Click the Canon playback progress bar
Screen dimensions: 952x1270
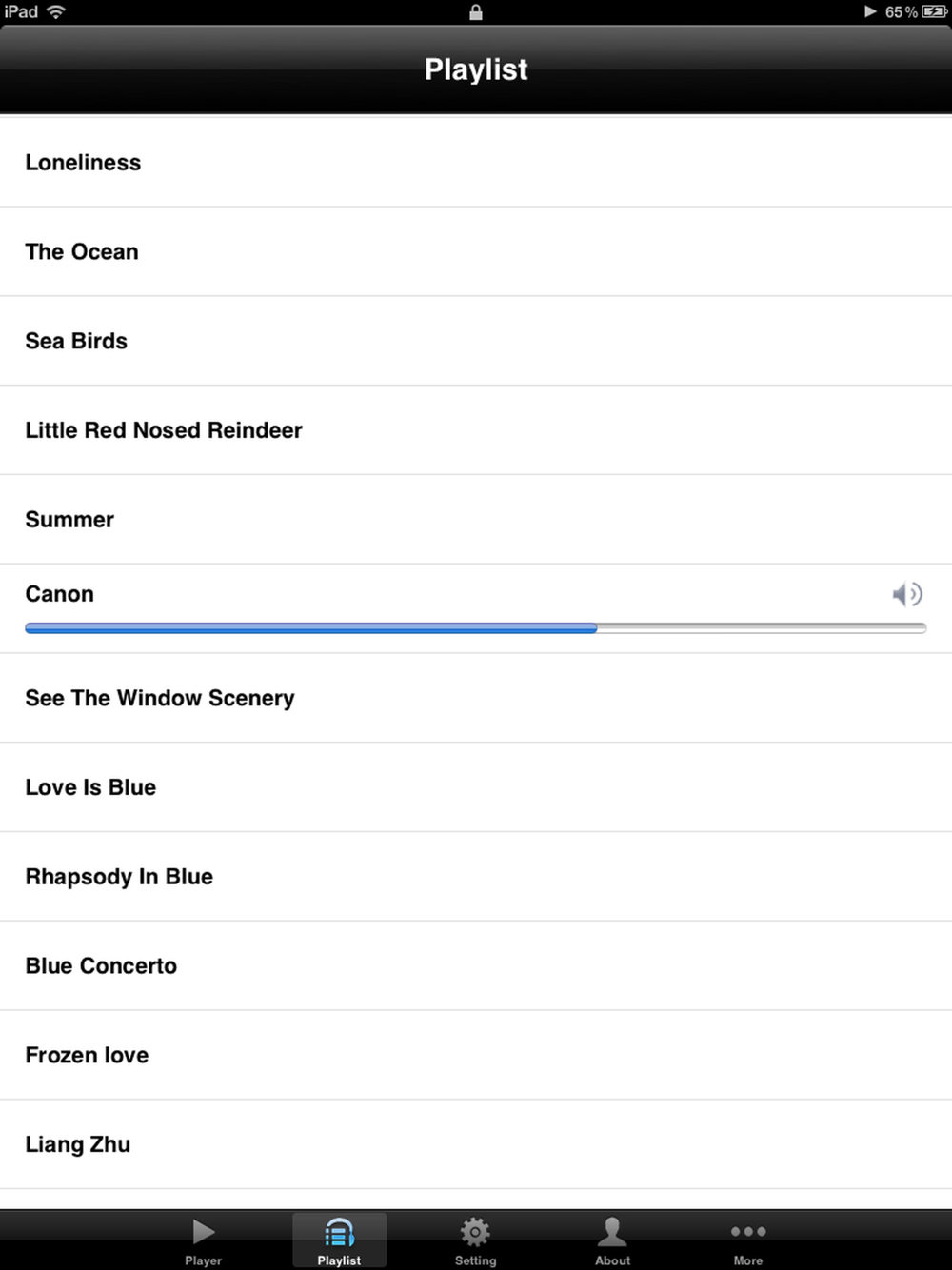475,628
